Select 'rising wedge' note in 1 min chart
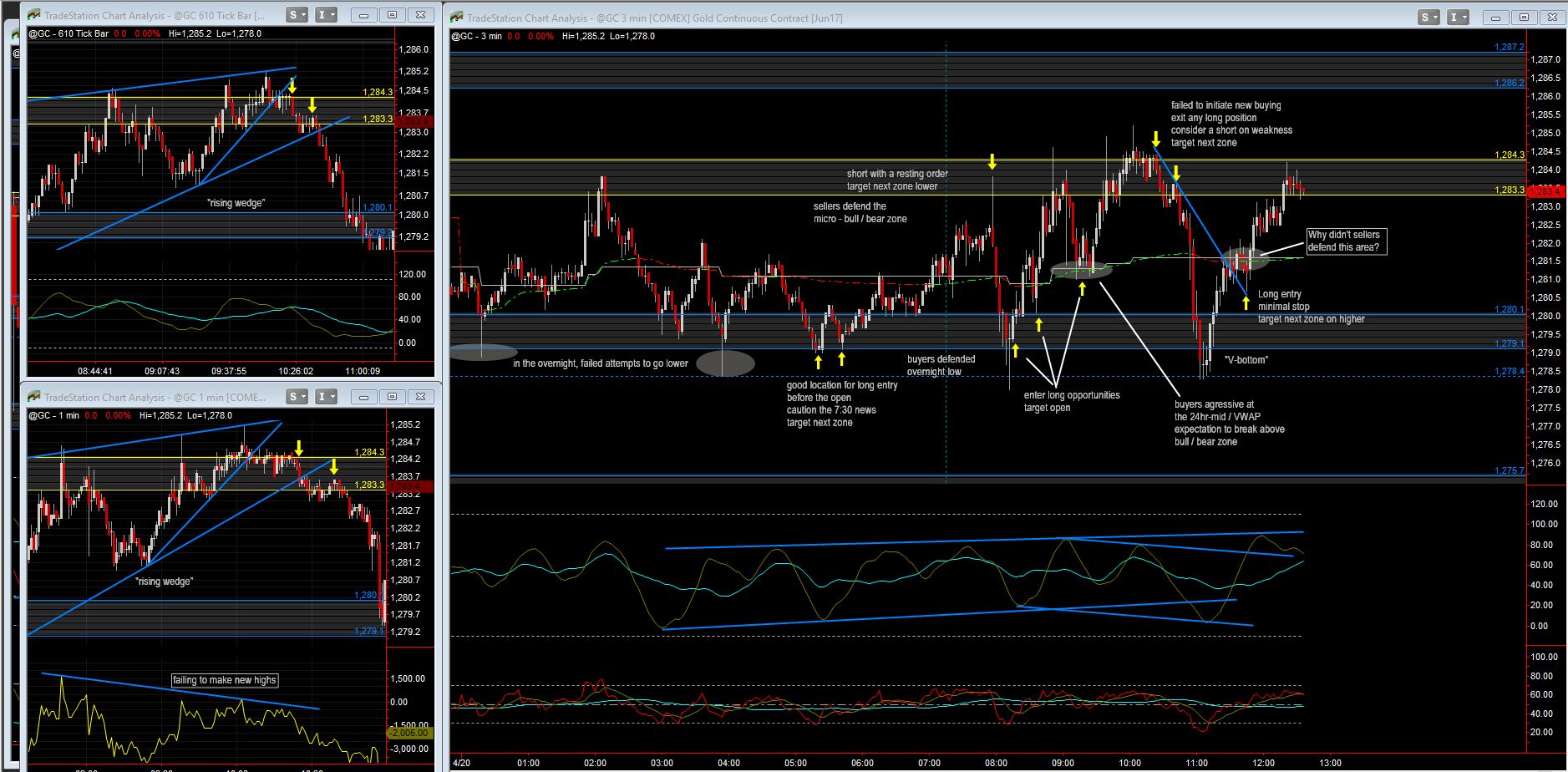Screen dimensions: 1568x772 click(164, 582)
